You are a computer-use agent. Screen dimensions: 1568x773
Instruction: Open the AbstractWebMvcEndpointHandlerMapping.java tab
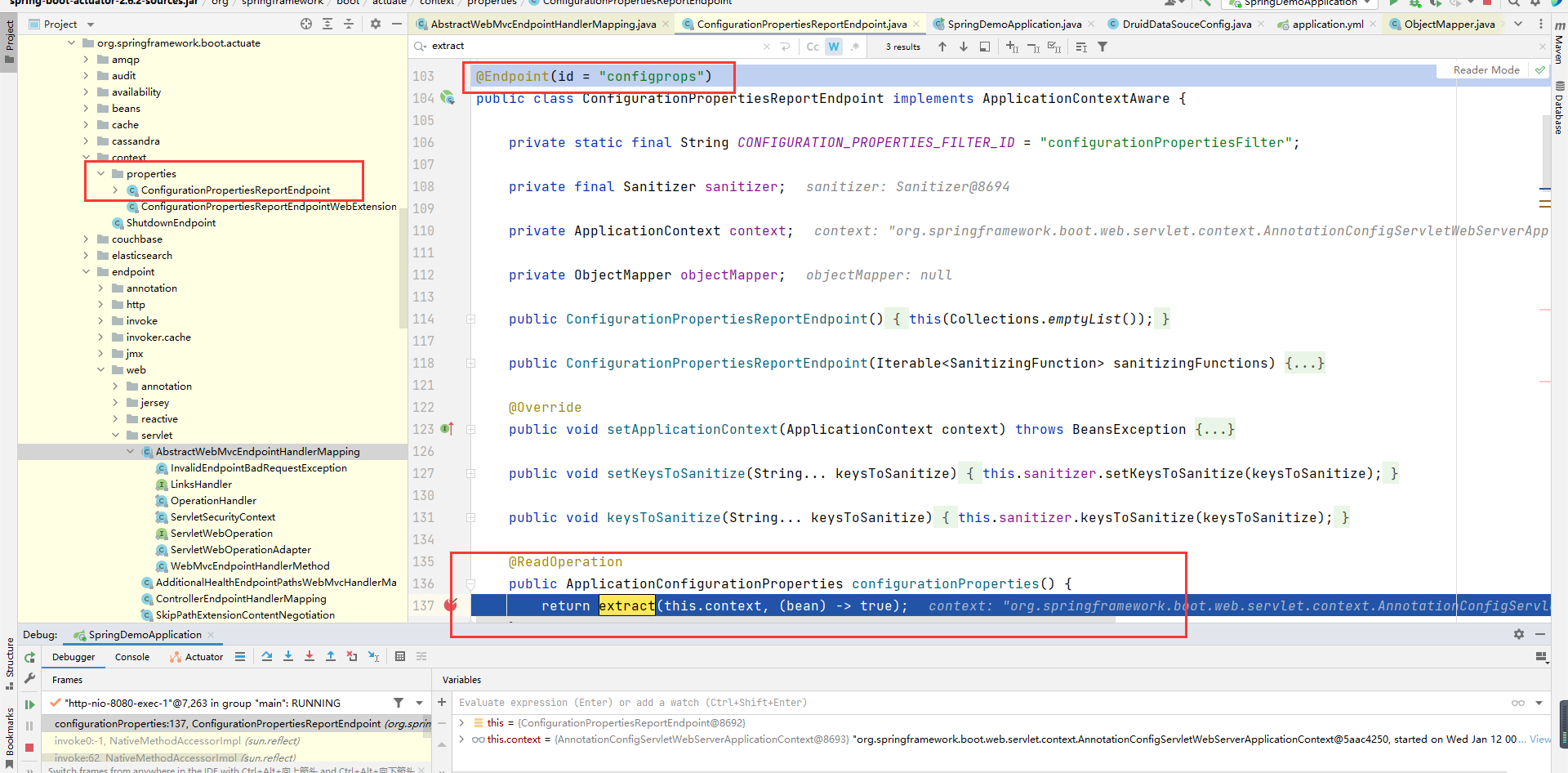pos(543,24)
